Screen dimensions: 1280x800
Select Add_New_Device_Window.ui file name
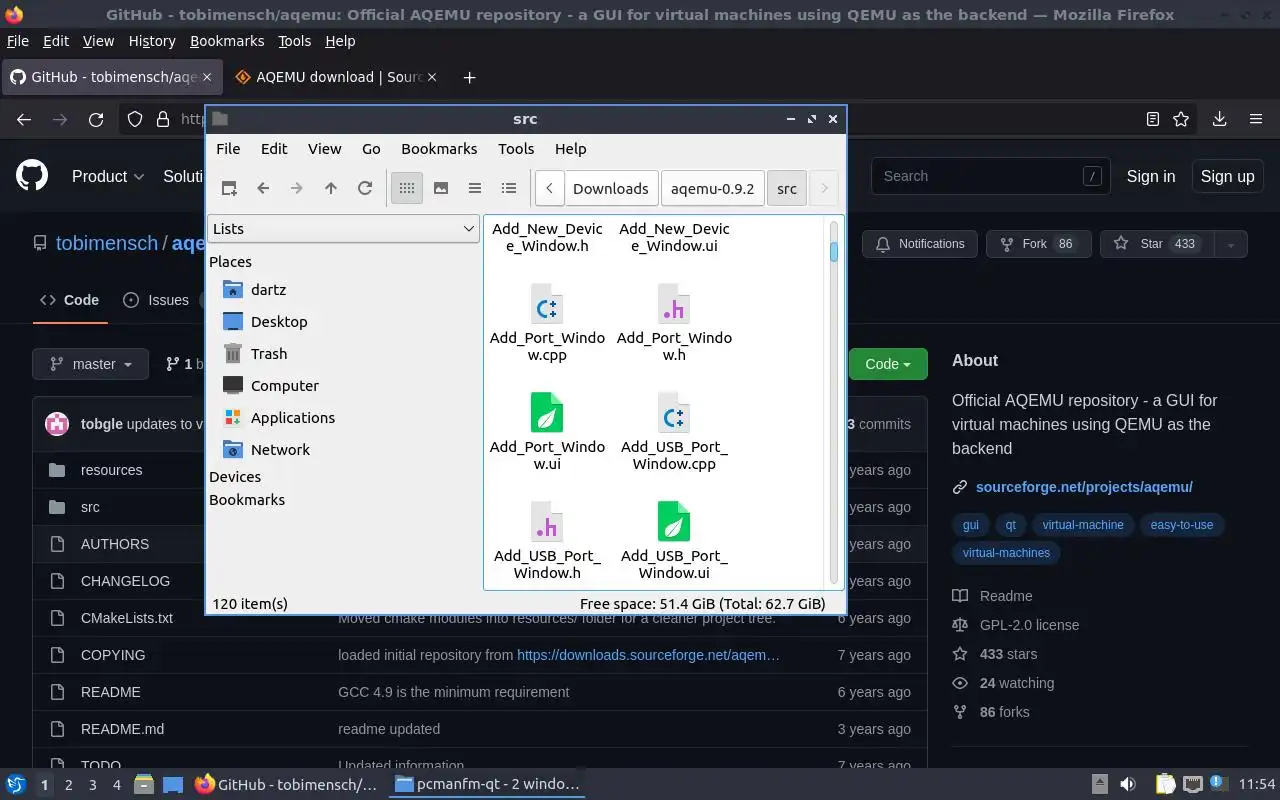[674, 237]
